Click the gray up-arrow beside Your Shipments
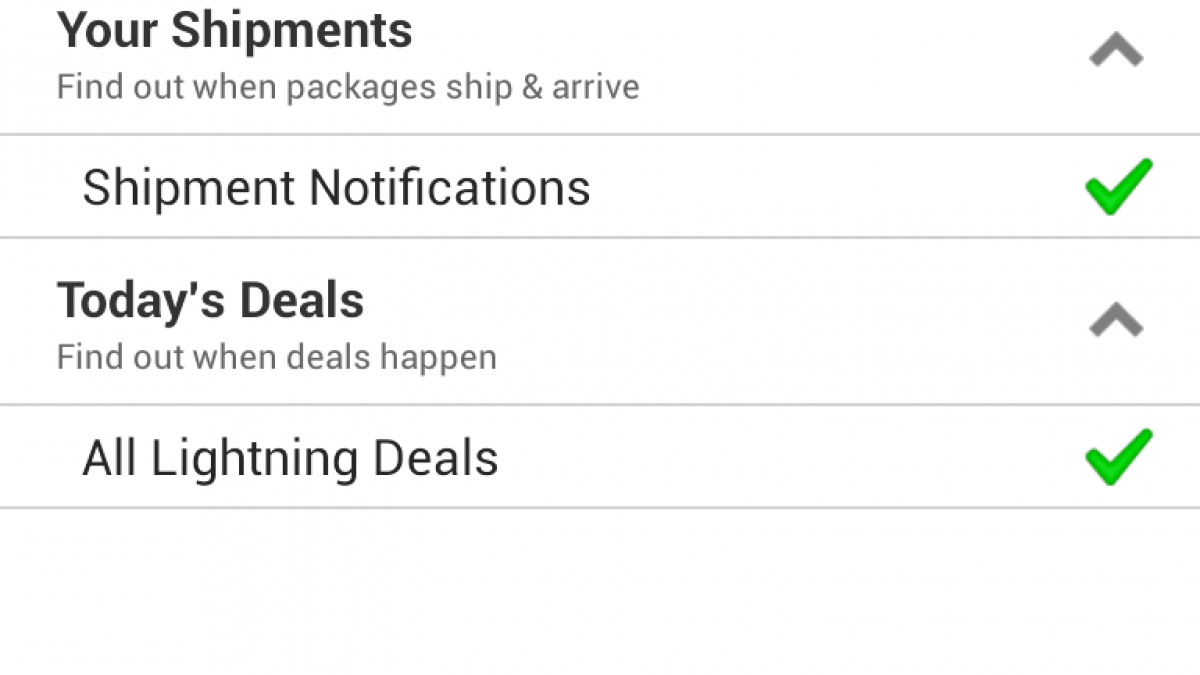This screenshot has height=675, width=1200. pyautogui.click(x=1116, y=51)
